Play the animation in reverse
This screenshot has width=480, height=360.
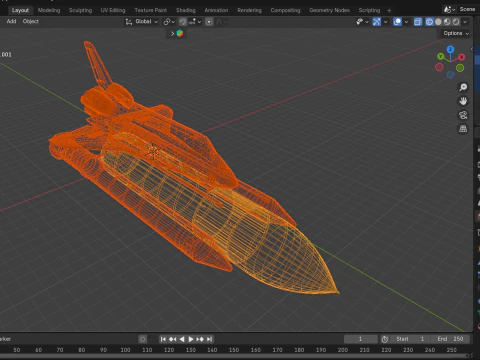182,339
